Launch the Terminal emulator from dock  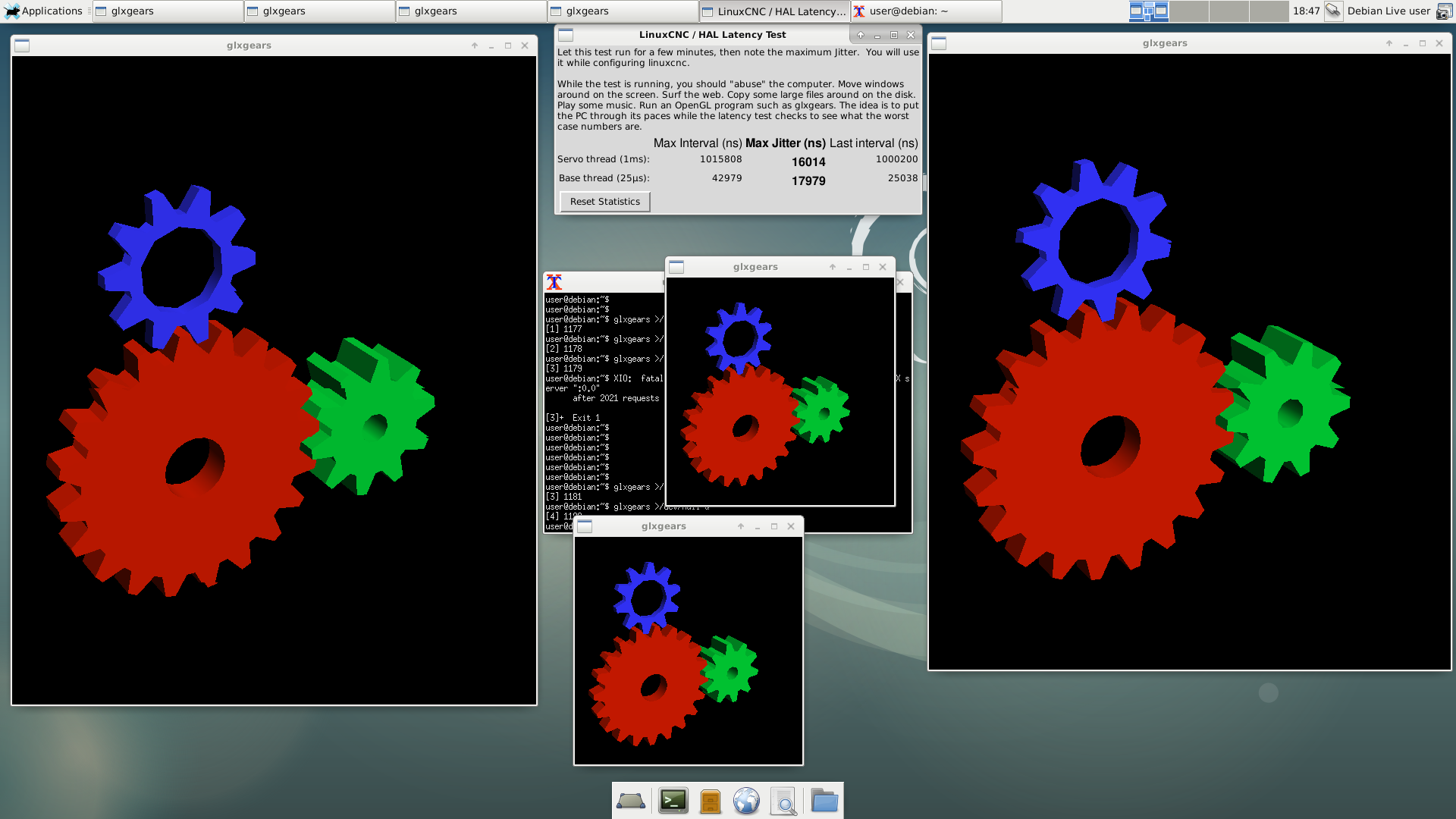pos(673,801)
